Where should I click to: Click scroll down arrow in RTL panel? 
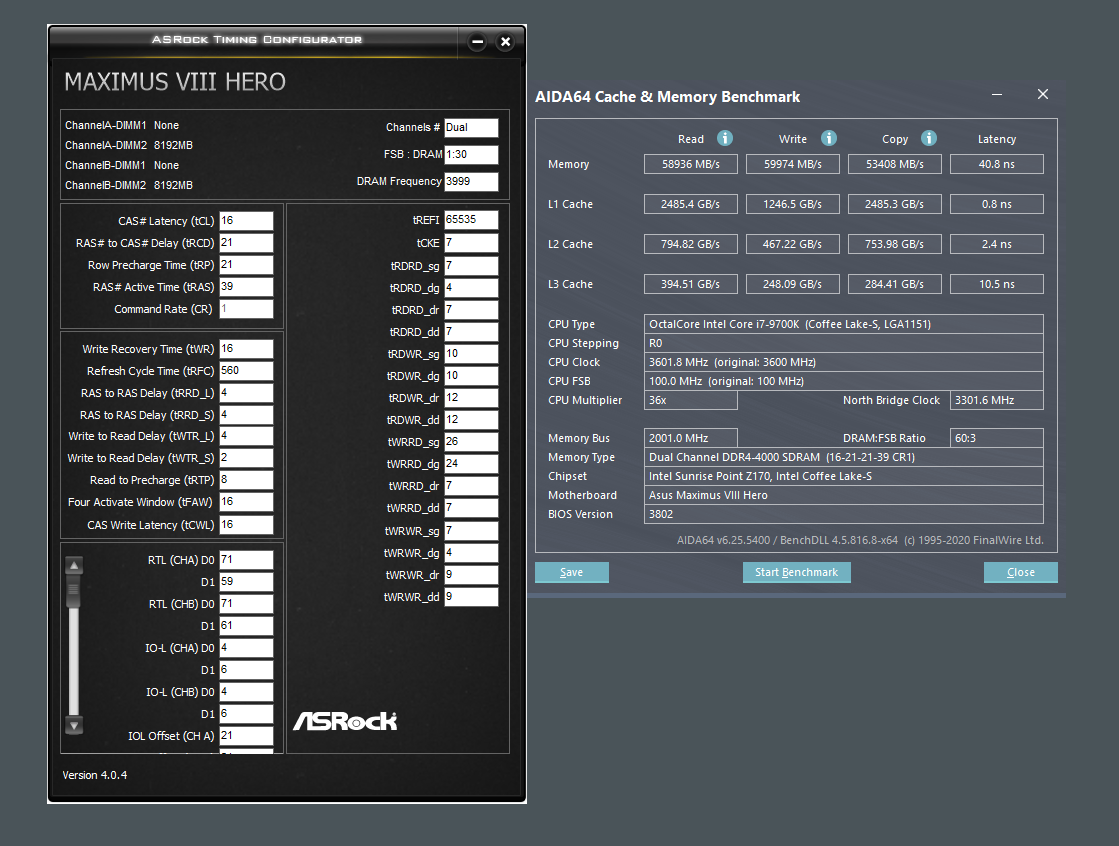pyautogui.click(x=74, y=725)
